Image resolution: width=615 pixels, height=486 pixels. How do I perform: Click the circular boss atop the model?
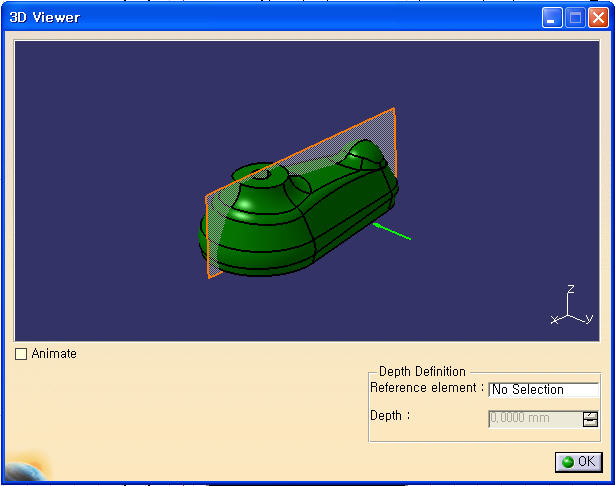point(261,176)
